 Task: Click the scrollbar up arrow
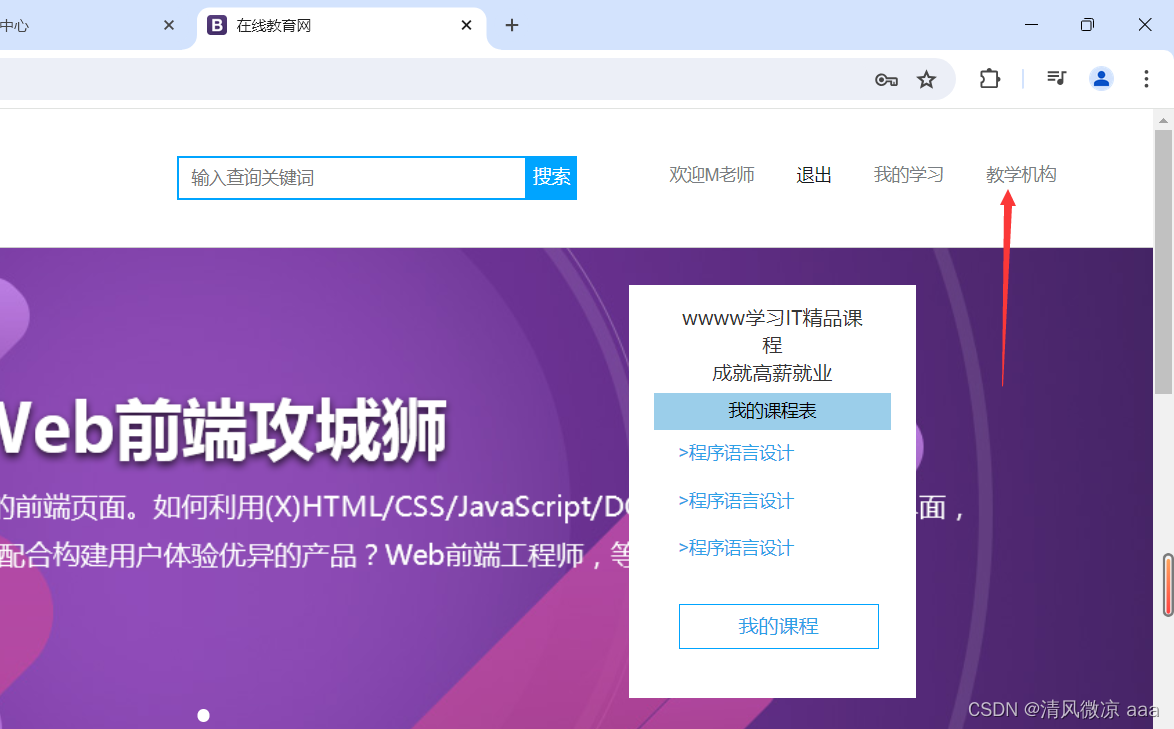1163,120
